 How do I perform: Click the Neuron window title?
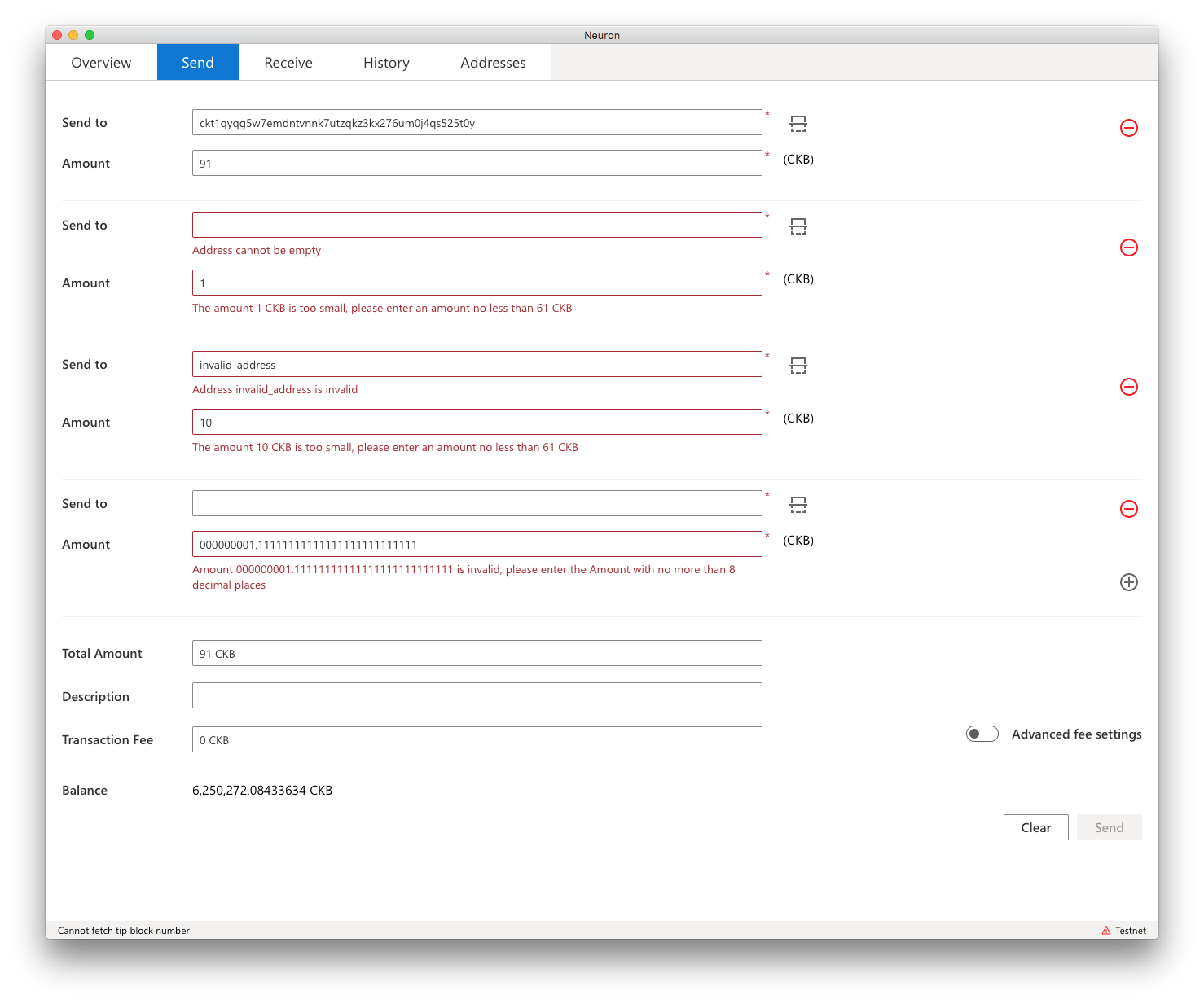click(602, 35)
